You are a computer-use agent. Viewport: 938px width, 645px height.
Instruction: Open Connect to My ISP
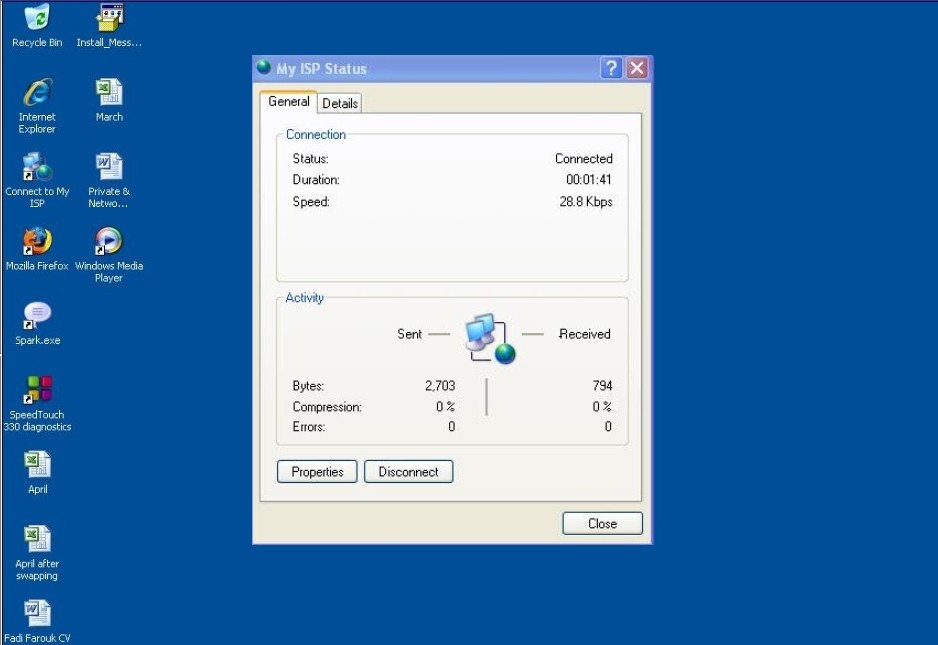pos(37,166)
